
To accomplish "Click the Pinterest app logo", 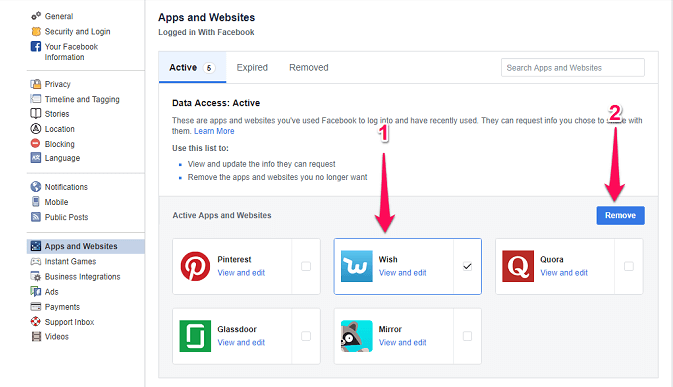I will point(195,266).
